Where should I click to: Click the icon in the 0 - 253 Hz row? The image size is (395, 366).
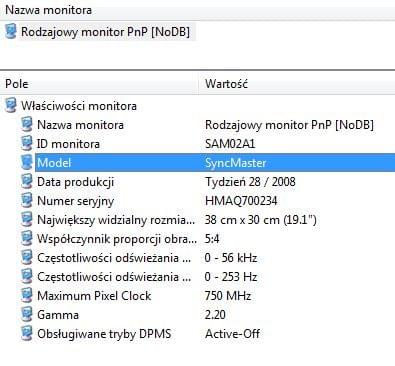(27, 277)
